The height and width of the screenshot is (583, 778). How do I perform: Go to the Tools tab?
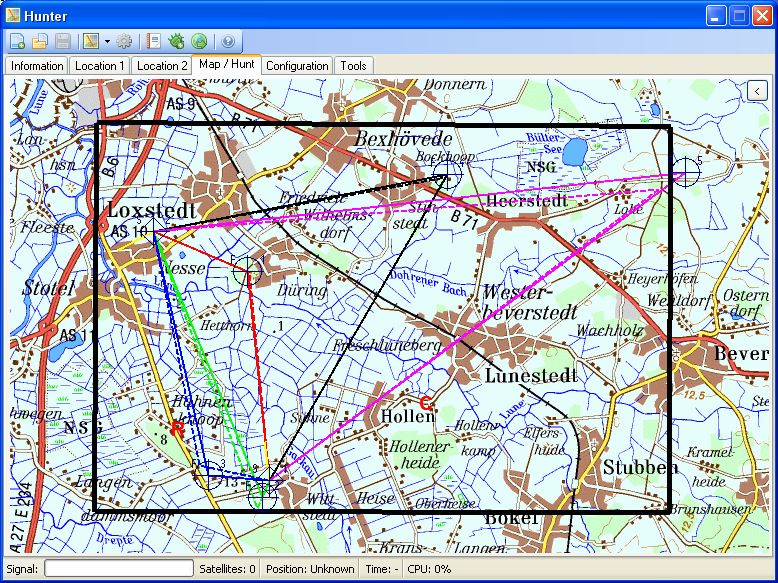353,66
